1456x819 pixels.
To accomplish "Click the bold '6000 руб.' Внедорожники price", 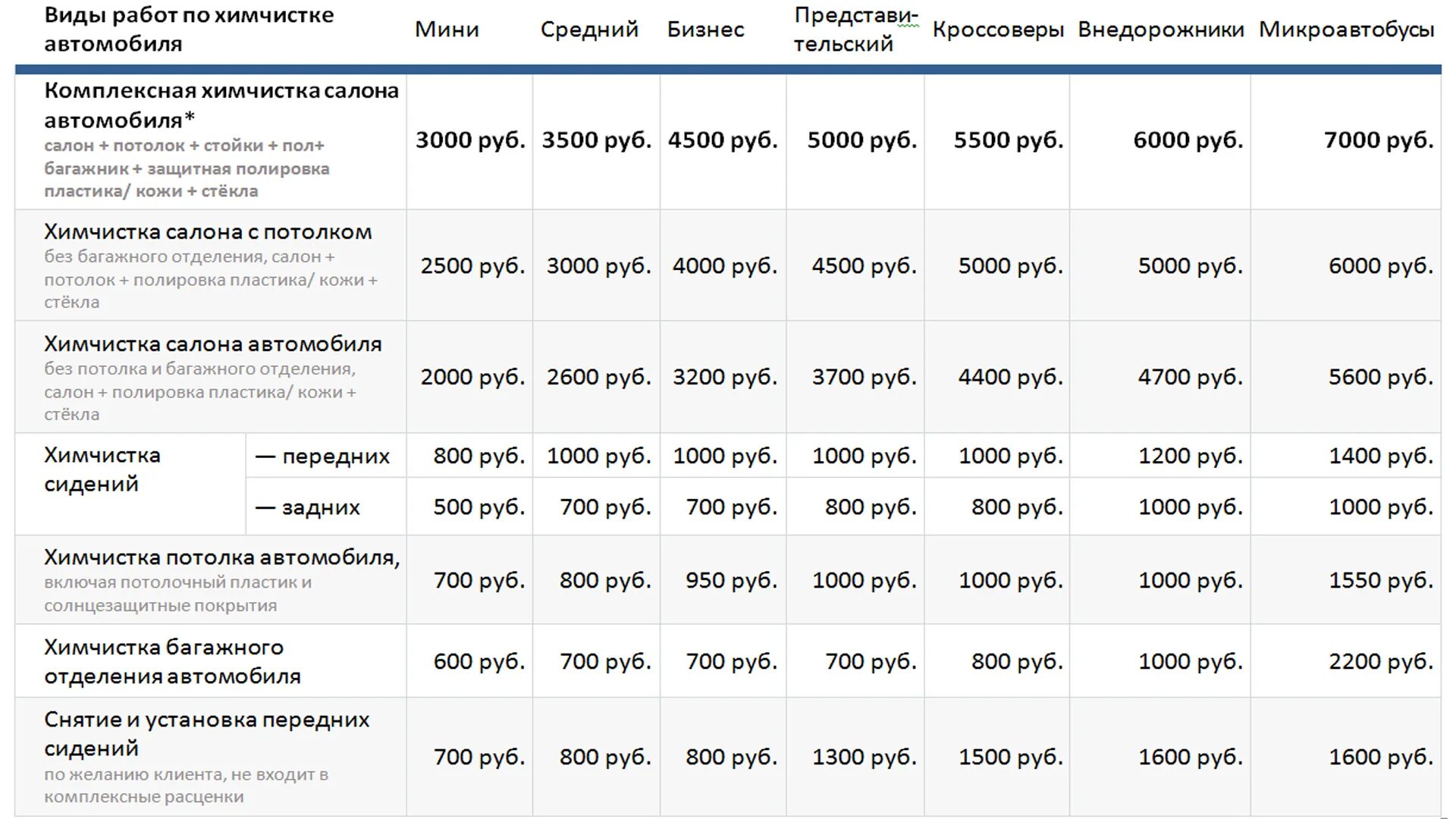I will (x=1188, y=140).
